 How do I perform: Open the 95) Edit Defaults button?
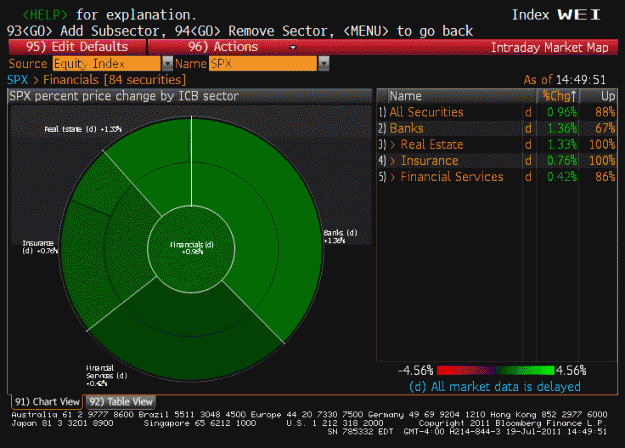(77, 47)
